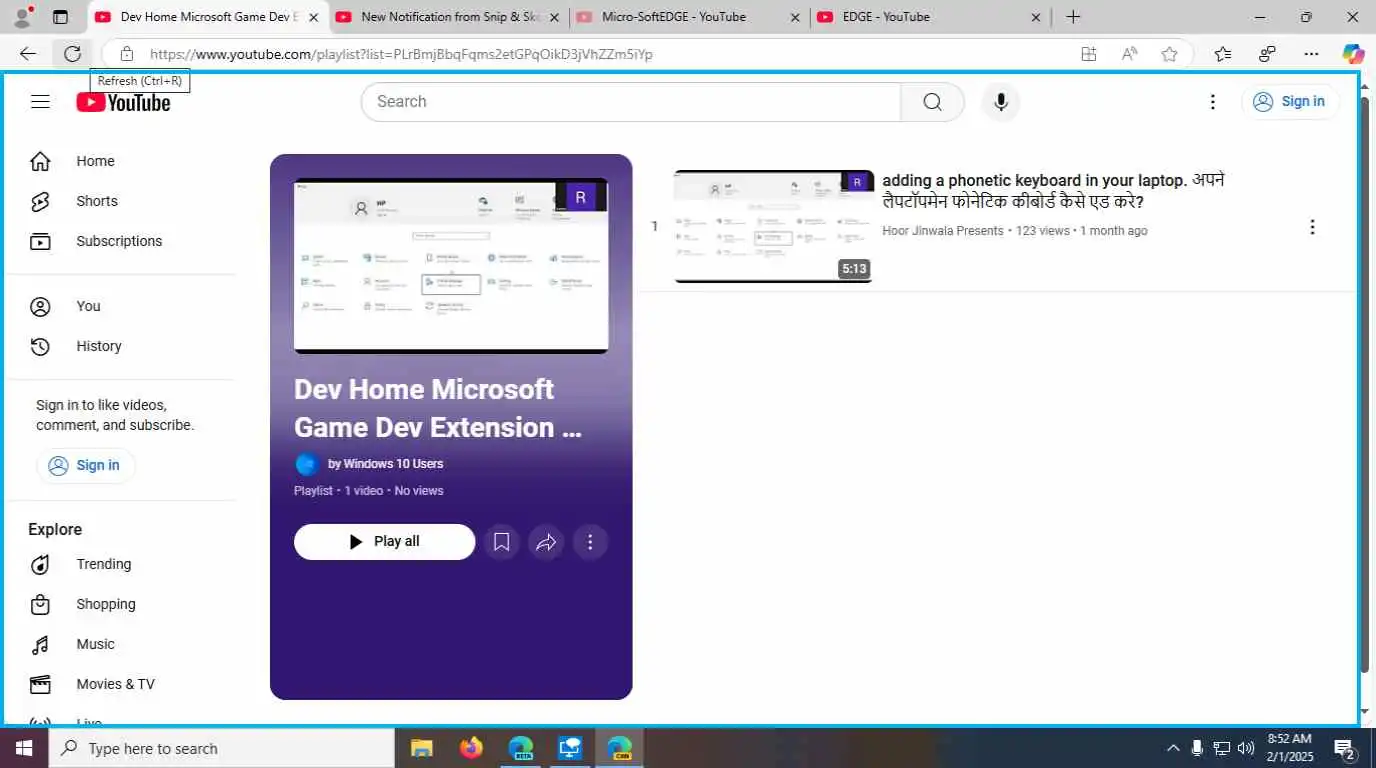Click the taskbar search box

point(221,748)
